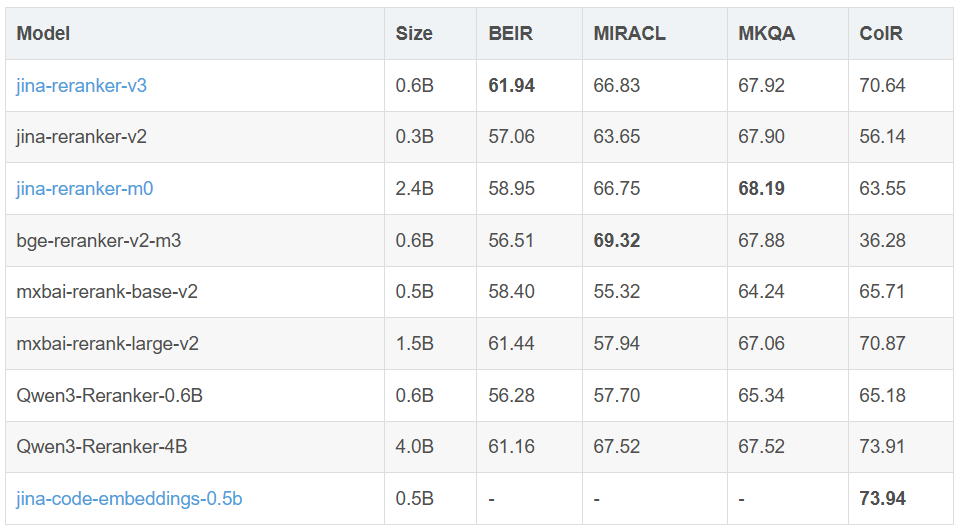The image size is (956, 528).
Task: Select the MKQA column header
Action: point(766,34)
